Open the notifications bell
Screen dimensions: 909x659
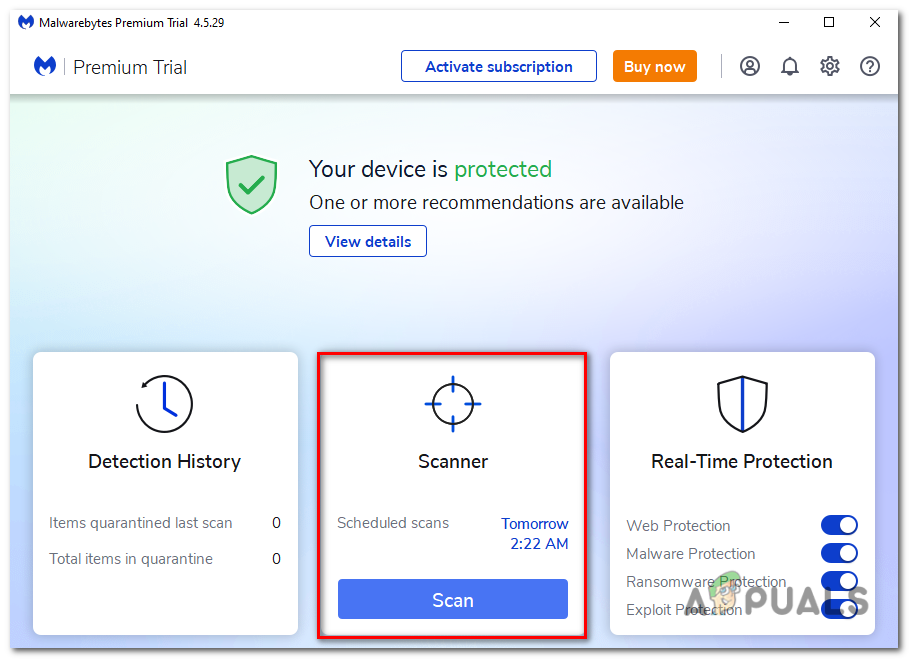click(x=790, y=66)
